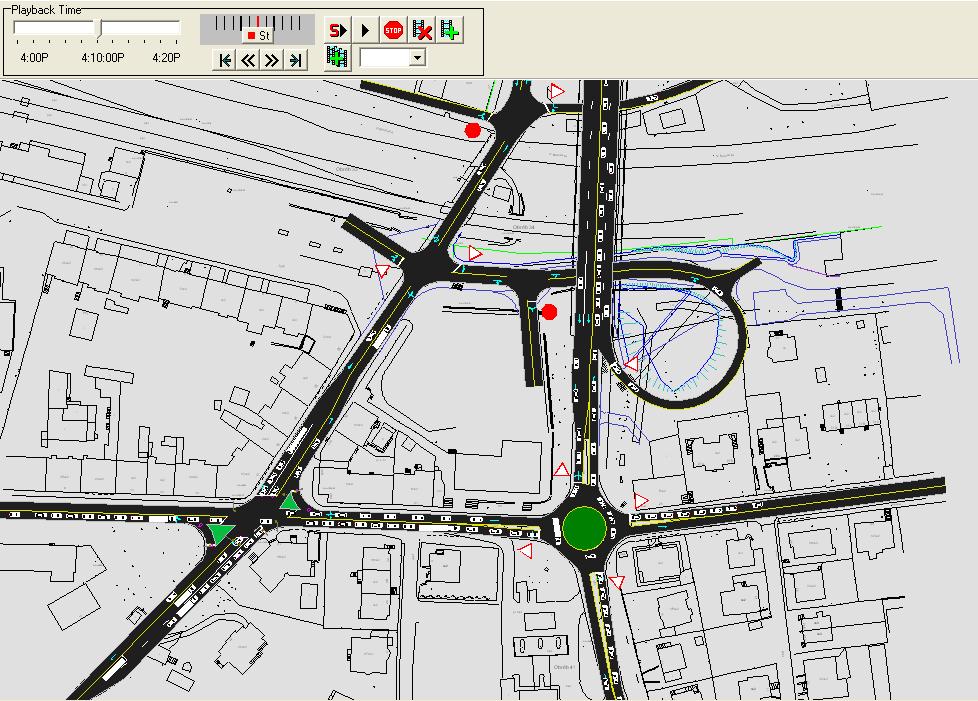
Task: Click the playback speed 'St' slider handle
Action: [x=258, y=36]
